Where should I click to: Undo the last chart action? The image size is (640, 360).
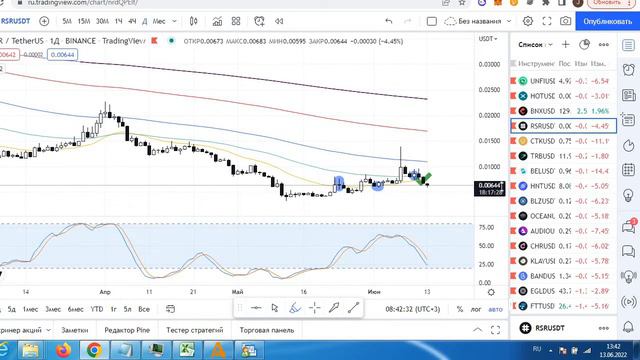[x=389, y=21]
